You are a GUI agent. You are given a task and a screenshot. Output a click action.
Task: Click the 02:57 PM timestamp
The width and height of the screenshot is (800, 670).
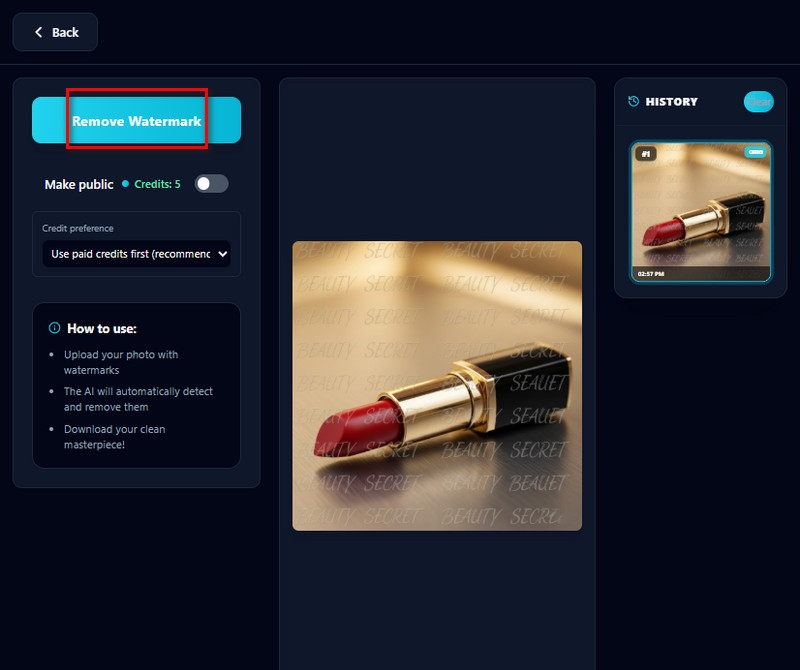point(651,274)
